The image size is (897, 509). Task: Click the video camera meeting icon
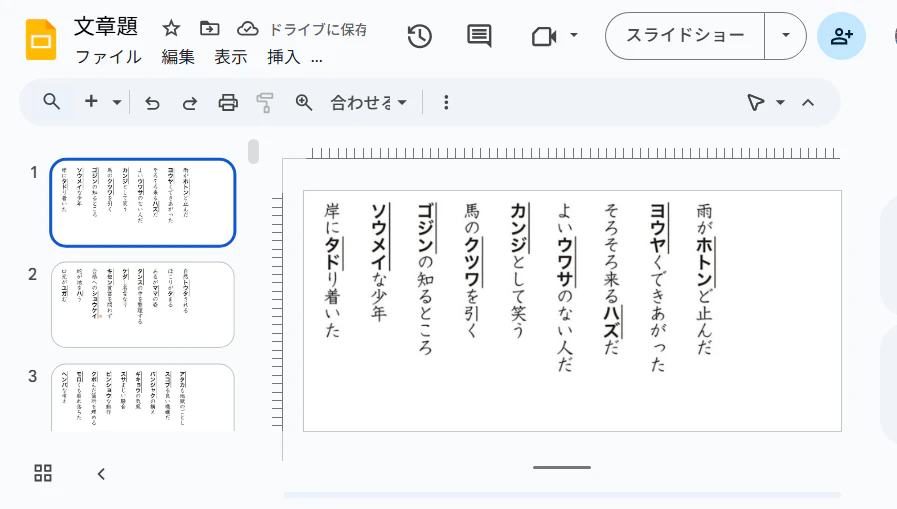pyautogui.click(x=544, y=37)
